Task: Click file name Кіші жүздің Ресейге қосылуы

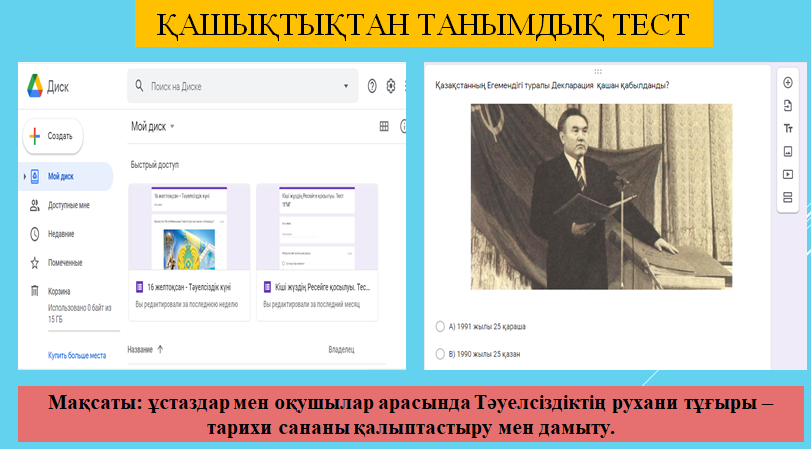Action: pyautogui.click(x=322, y=287)
